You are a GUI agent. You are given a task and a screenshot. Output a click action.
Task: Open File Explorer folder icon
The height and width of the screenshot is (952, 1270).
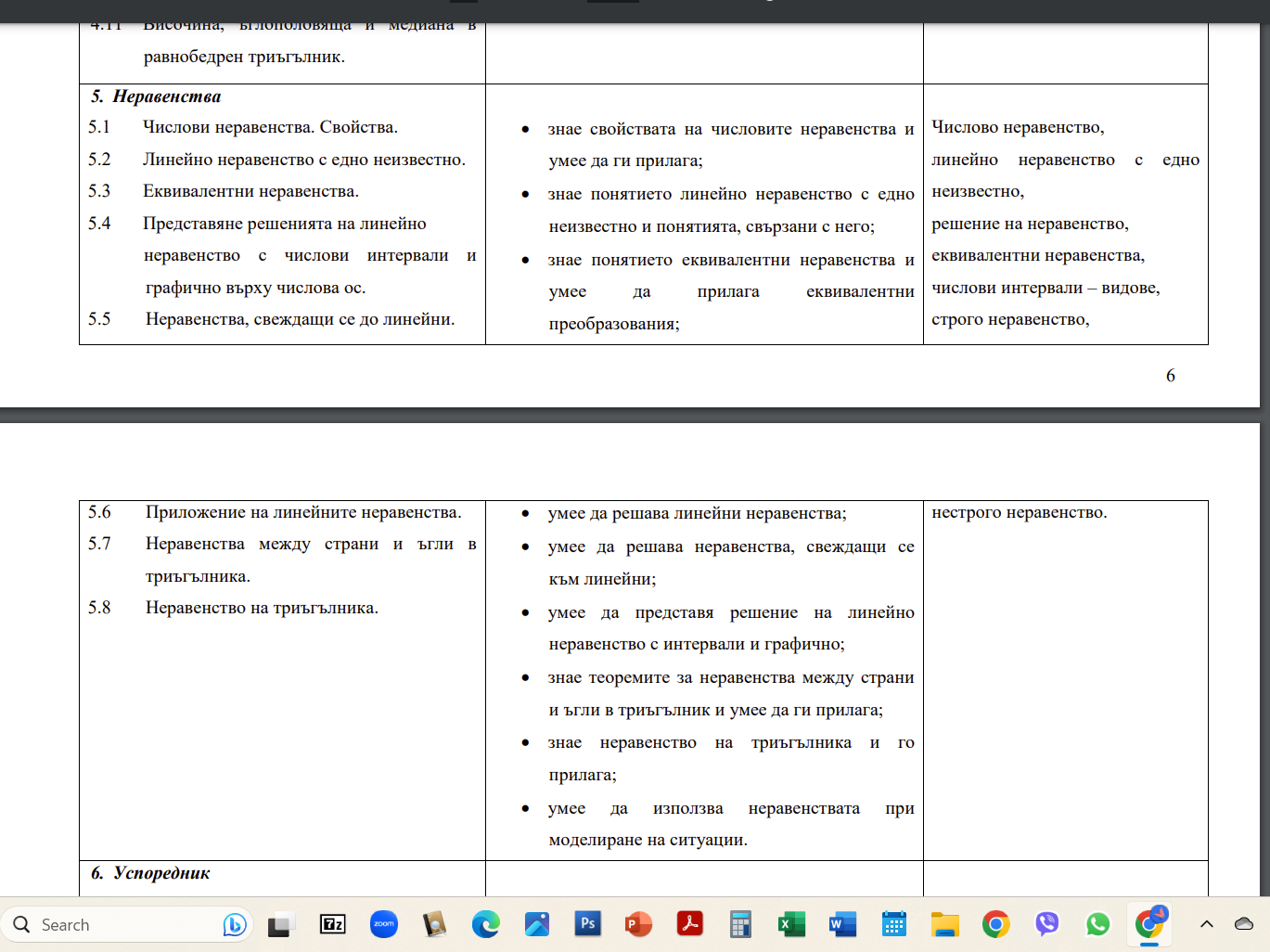pyautogui.click(x=944, y=924)
